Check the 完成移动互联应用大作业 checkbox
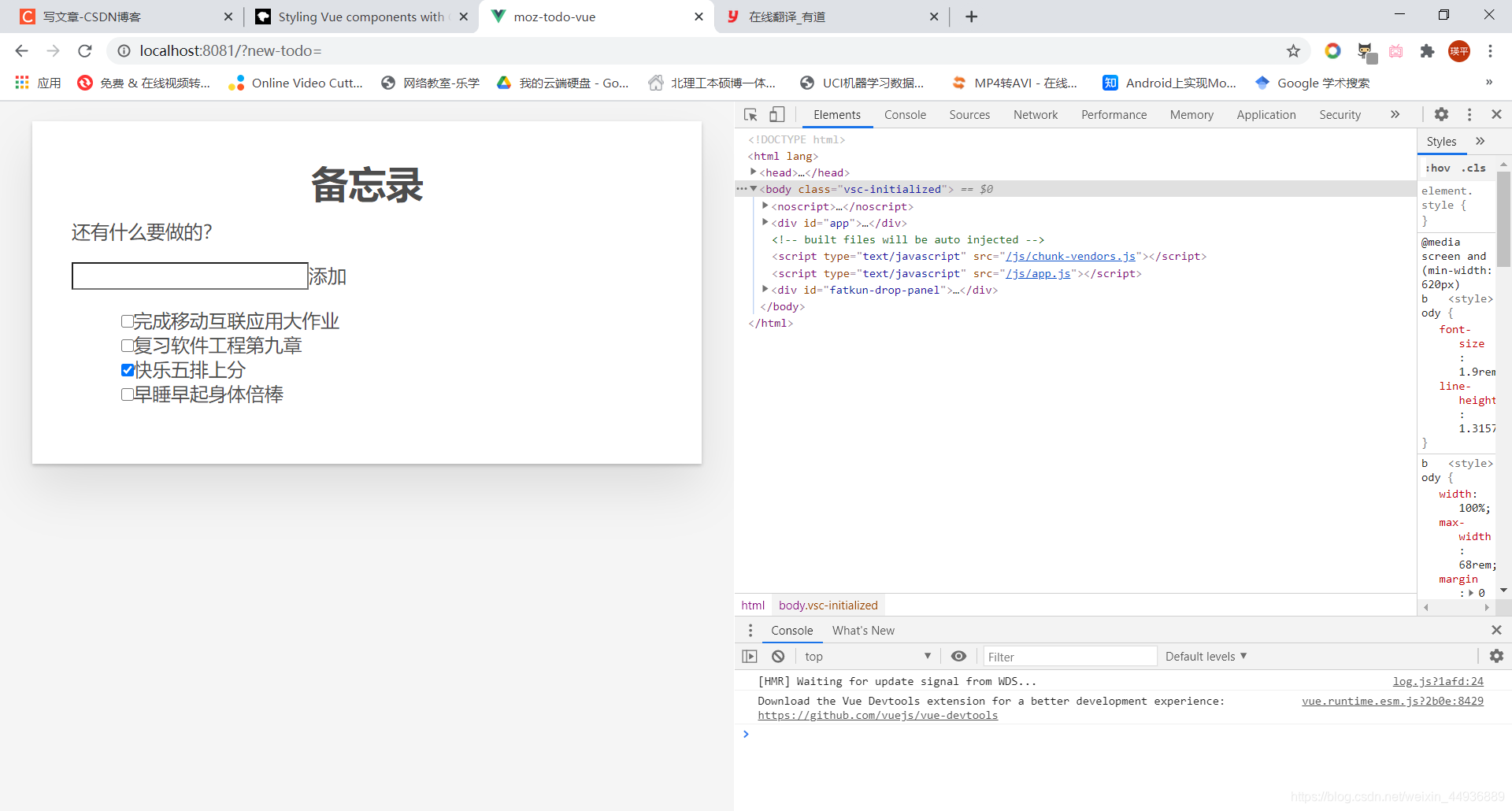Viewport: 1512px width, 811px height. (x=127, y=321)
